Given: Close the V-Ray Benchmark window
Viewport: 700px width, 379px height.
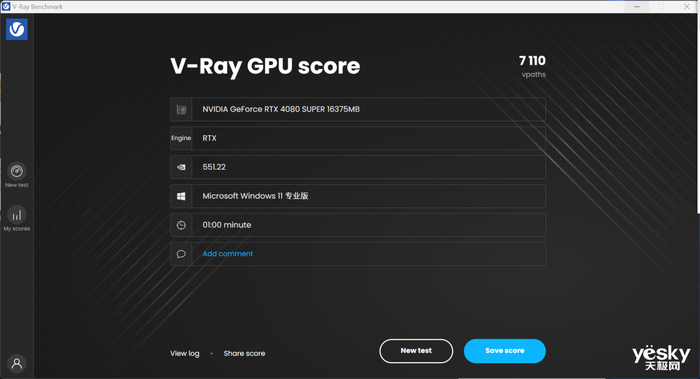Looking at the screenshot, I should tap(687, 6).
